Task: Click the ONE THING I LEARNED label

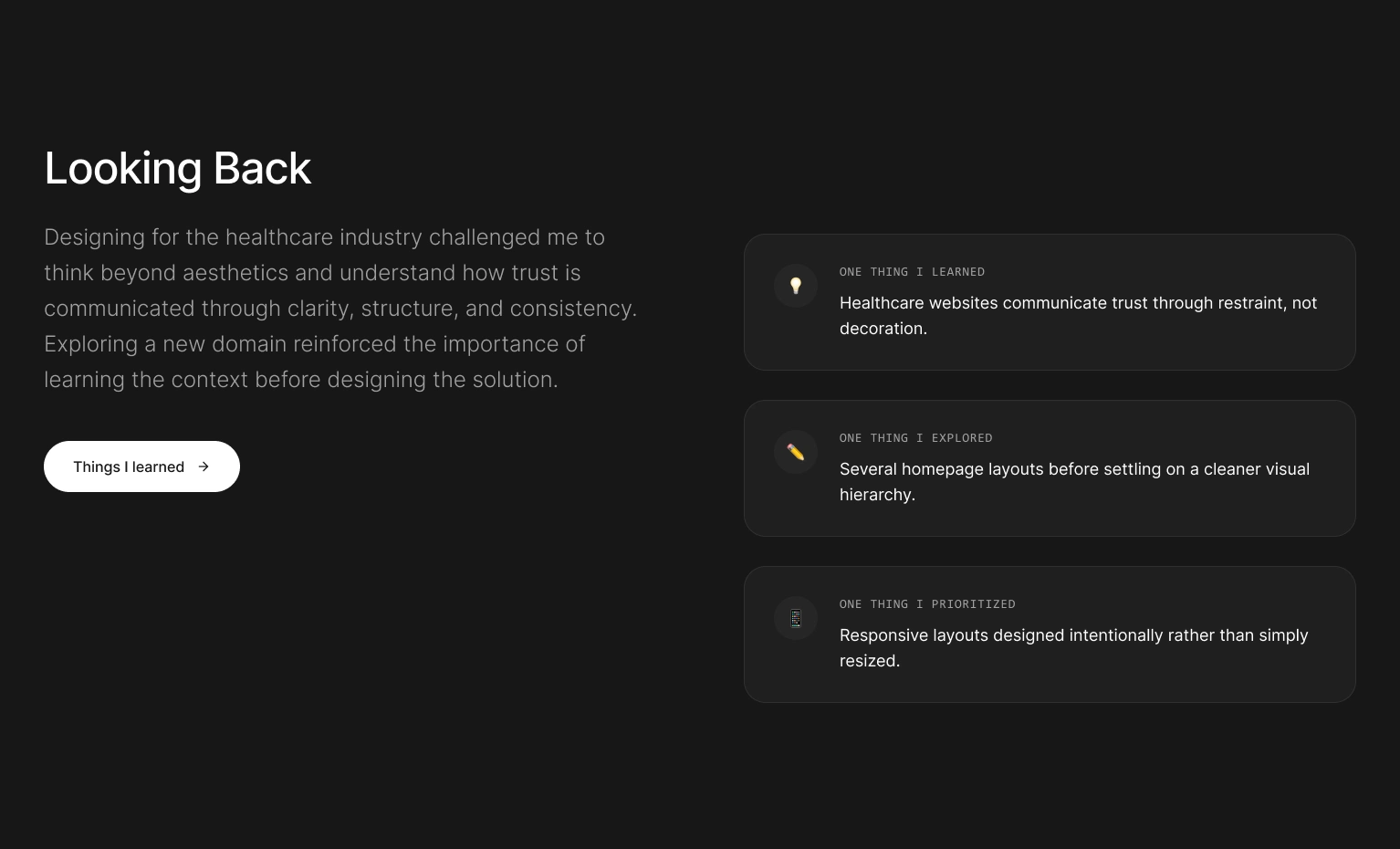Action: pos(912,272)
